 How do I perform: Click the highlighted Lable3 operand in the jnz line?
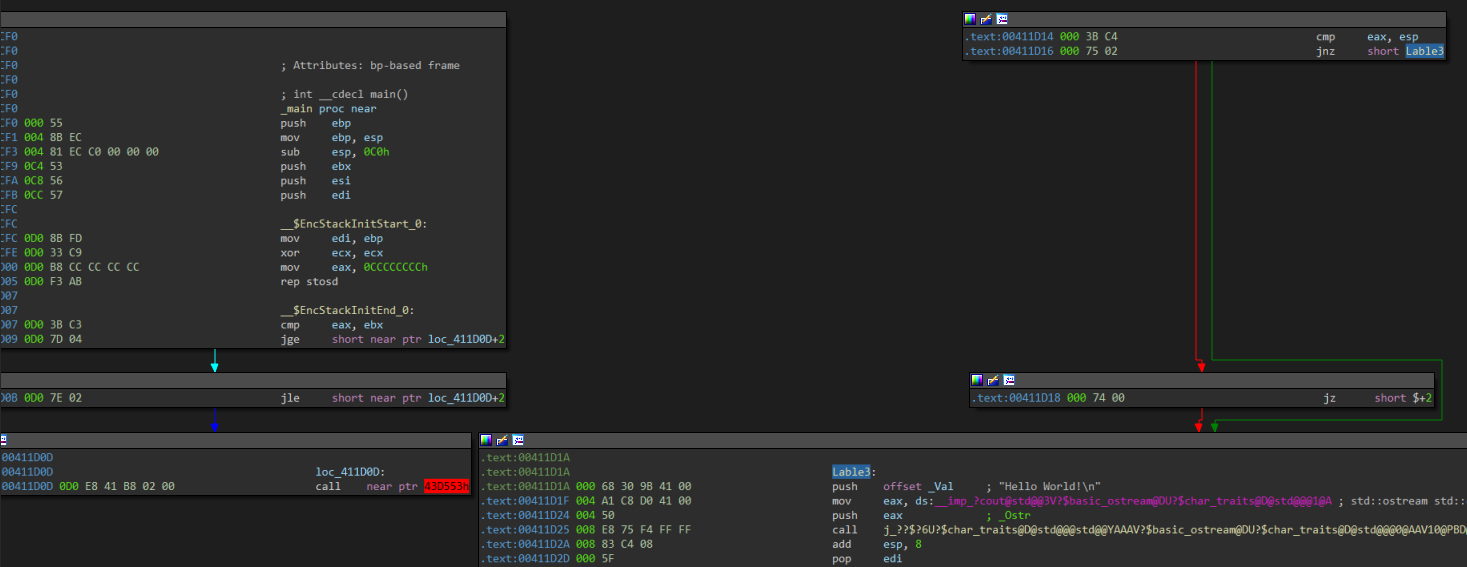(1424, 51)
